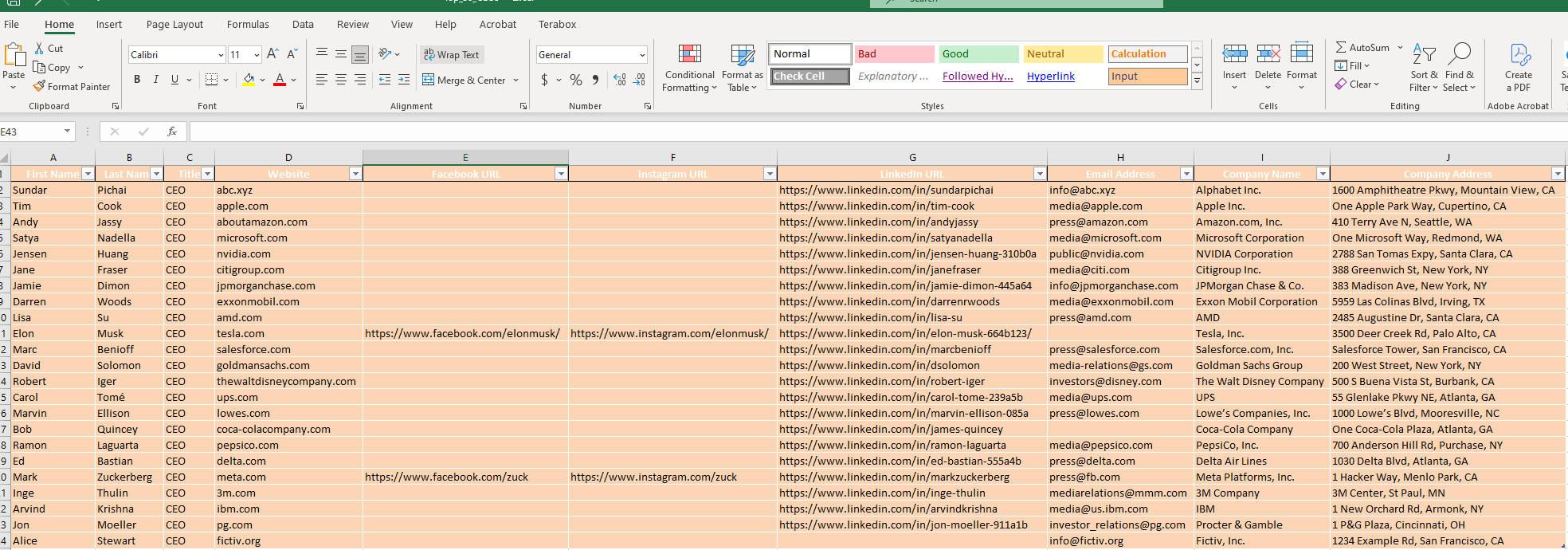Apply yellow fill color bucket
1568x550 pixels.
click(x=249, y=80)
